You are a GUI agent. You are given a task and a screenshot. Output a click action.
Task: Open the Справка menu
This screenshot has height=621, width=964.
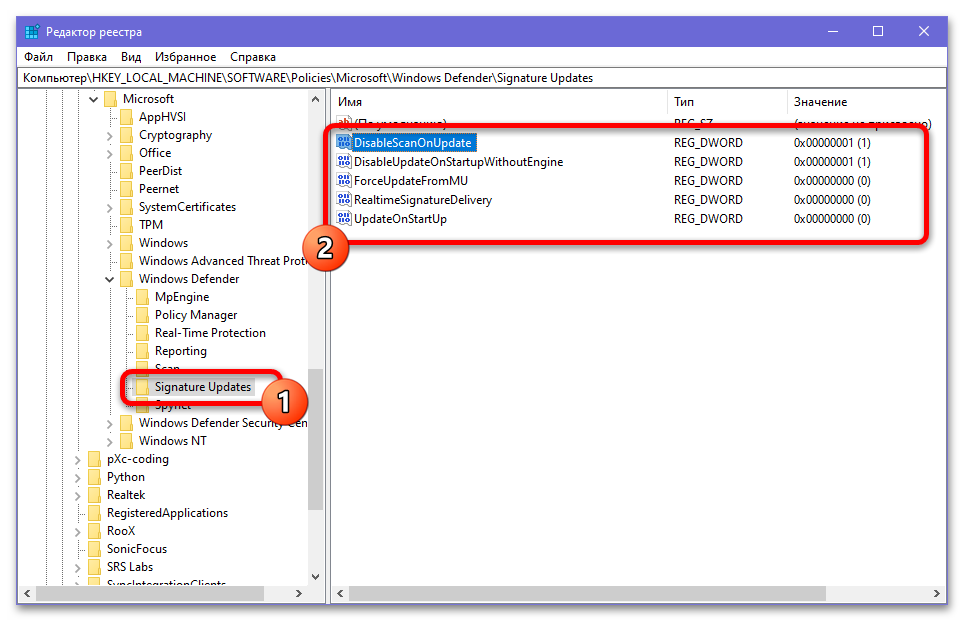click(x=253, y=57)
